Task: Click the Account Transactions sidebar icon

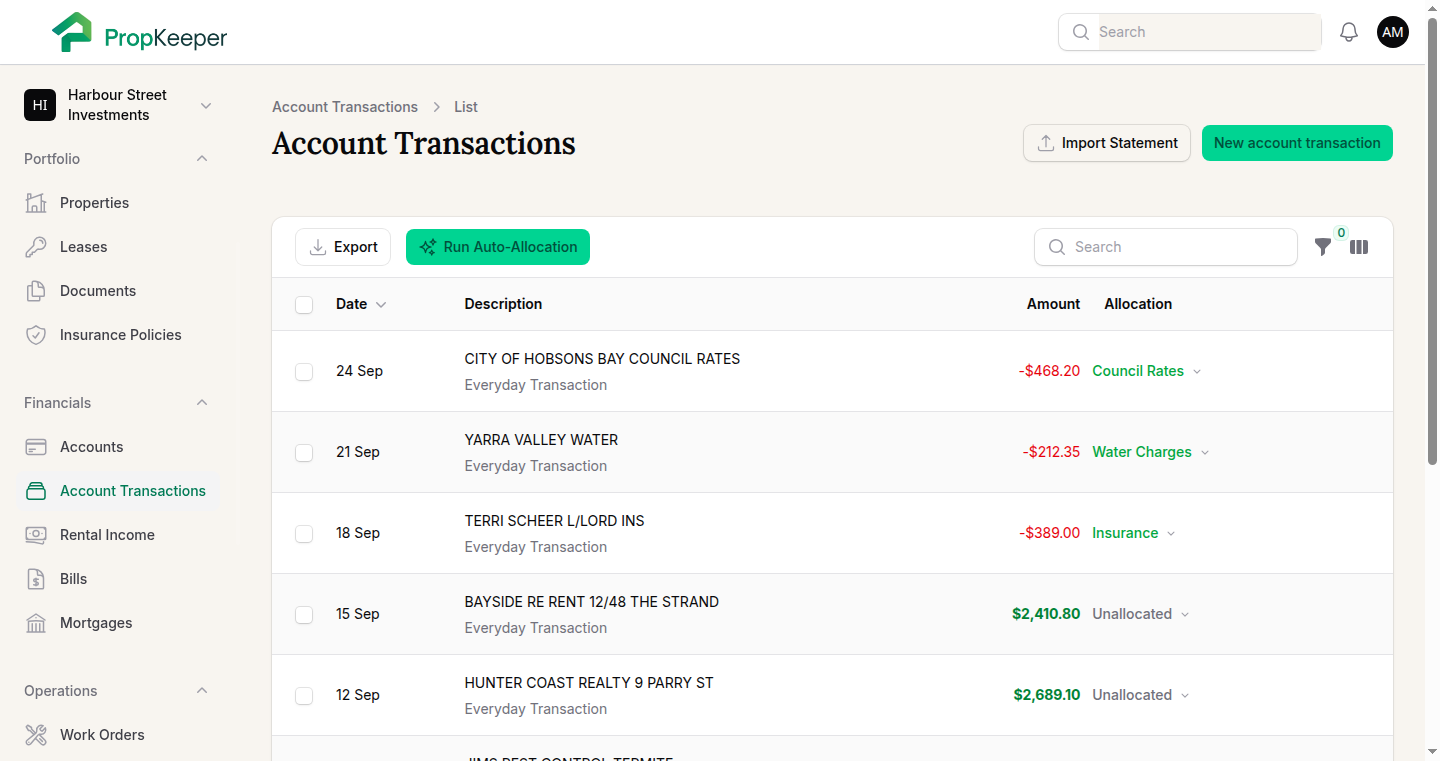Action: (36, 491)
